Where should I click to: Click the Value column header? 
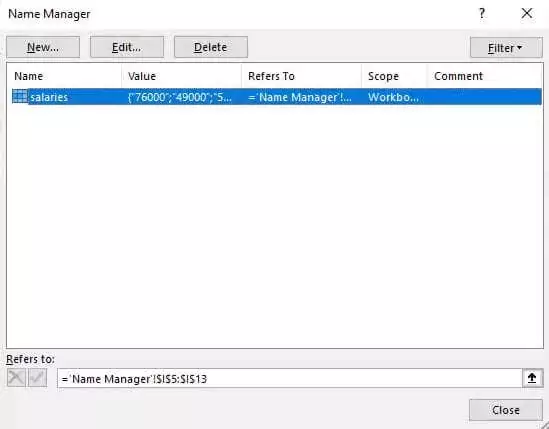coord(142,76)
